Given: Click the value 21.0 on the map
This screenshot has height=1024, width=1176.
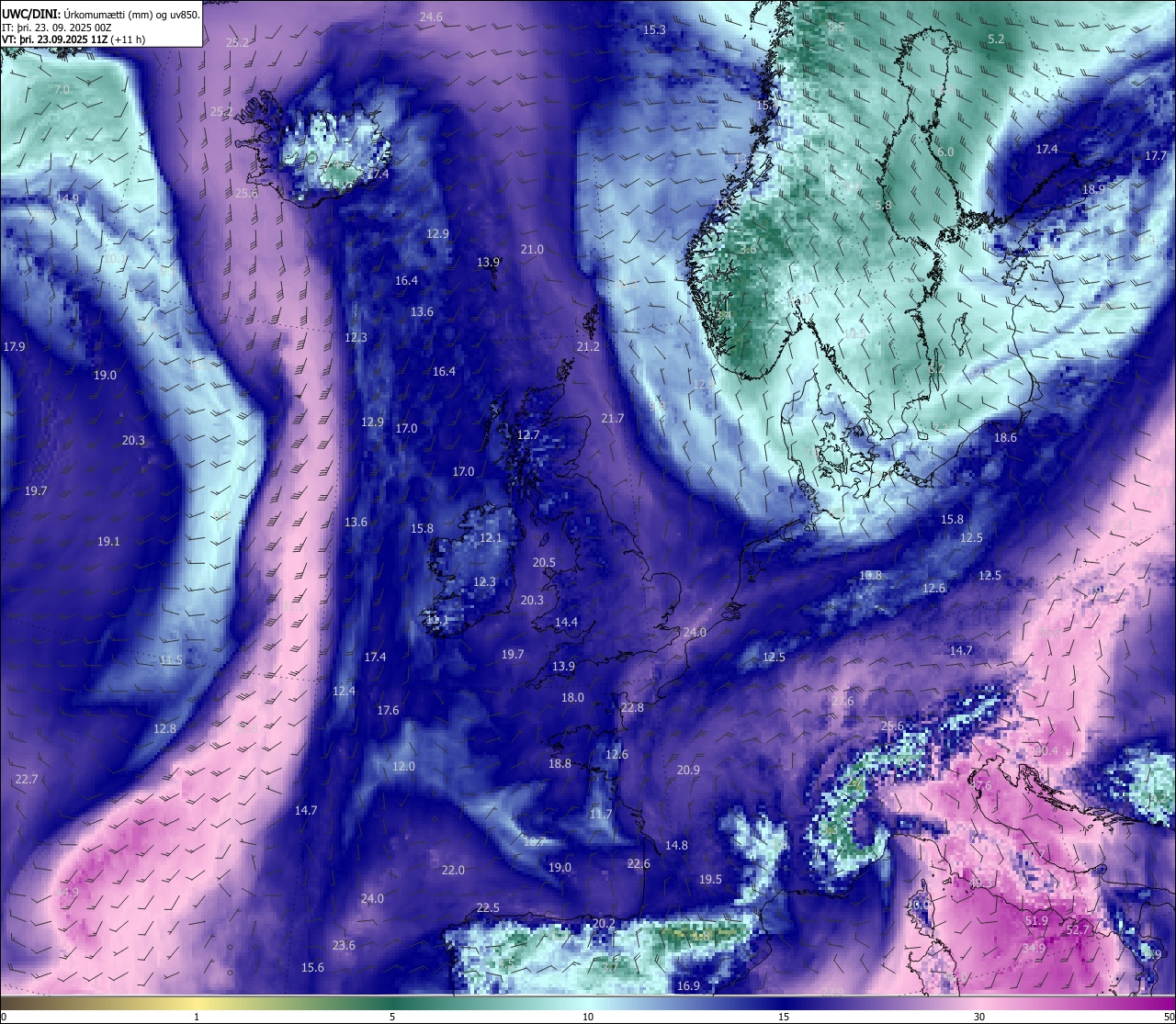Looking at the screenshot, I should click(532, 250).
